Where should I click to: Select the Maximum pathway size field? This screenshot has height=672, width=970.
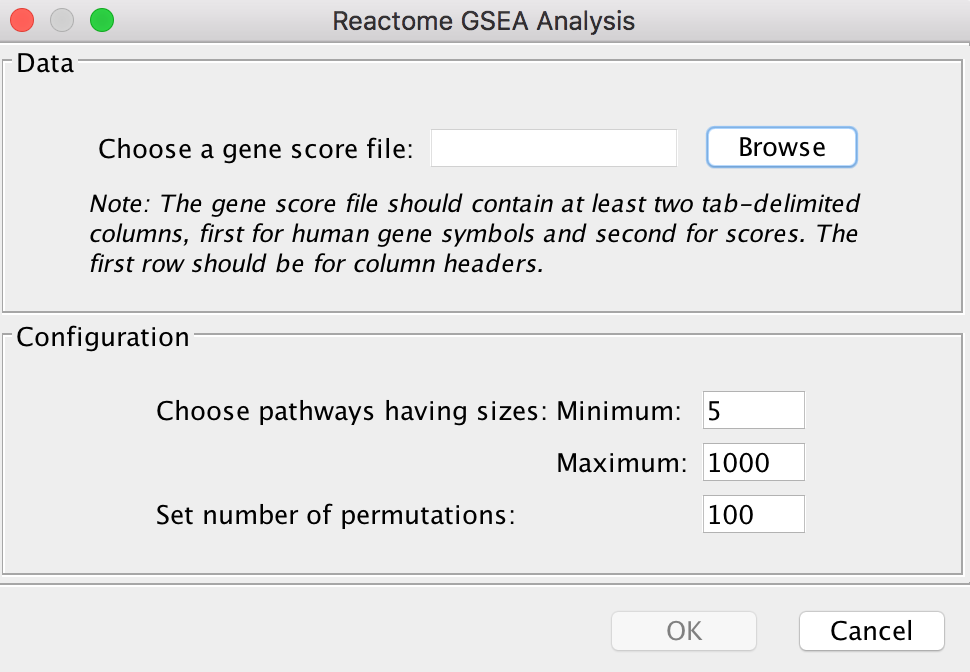click(753, 462)
